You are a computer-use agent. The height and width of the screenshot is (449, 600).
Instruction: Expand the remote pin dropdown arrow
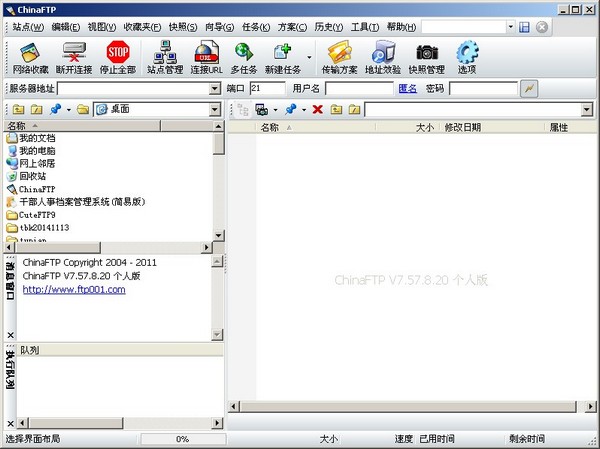coord(304,110)
